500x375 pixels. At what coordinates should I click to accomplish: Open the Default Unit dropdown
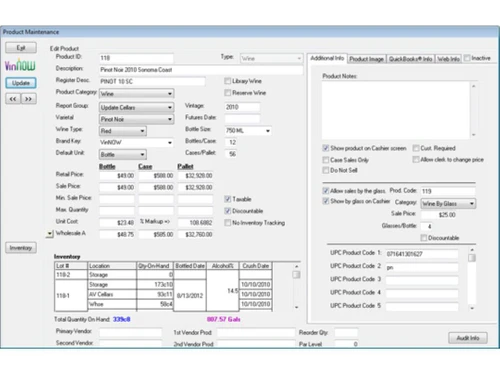coord(123,154)
